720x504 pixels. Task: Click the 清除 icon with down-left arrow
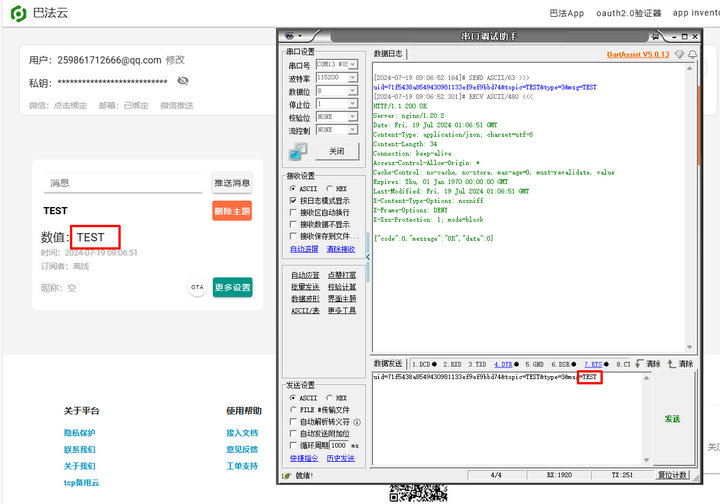[x=639, y=364]
